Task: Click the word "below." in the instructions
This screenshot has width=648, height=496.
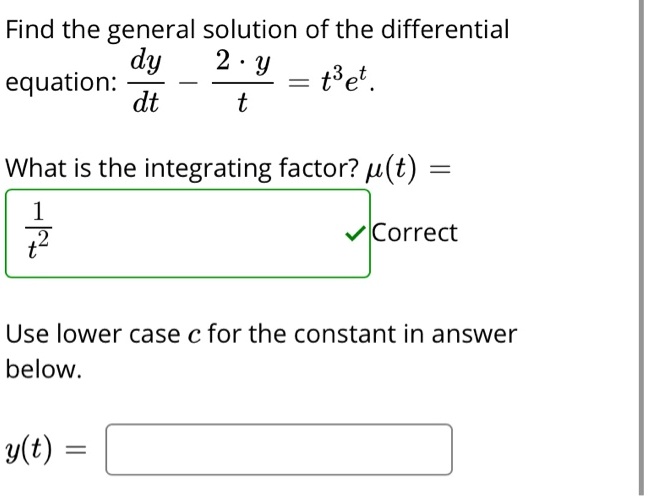Action: [x=43, y=369]
